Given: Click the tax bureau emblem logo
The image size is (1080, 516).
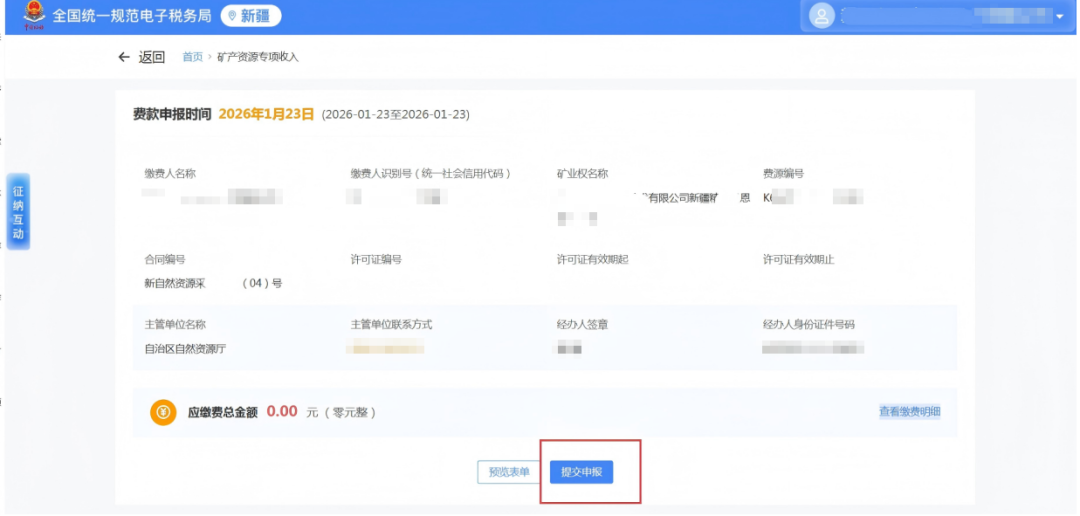Looking at the screenshot, I should tap(34, 16).
